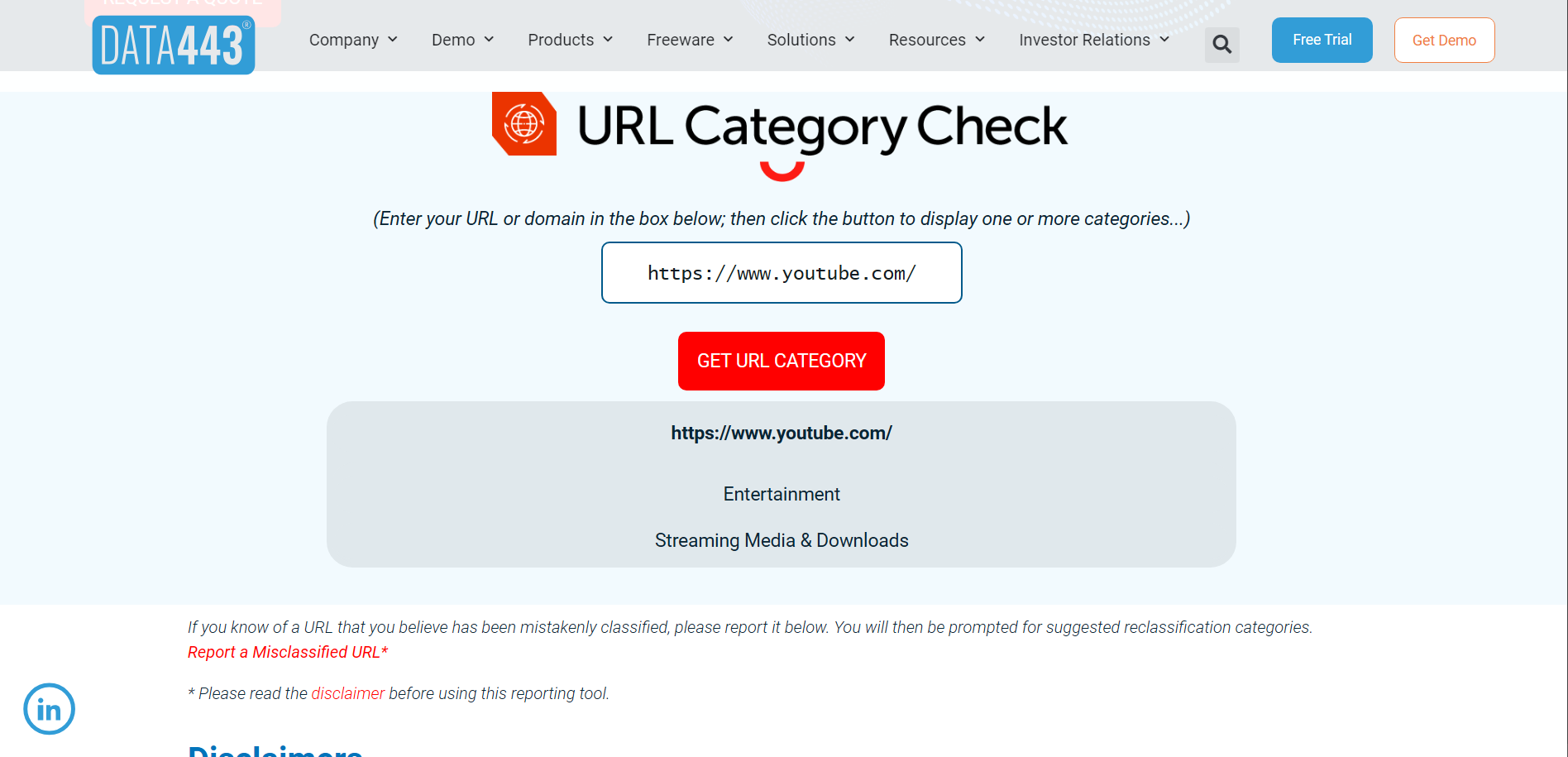The width and height of the screenshot is (1568, 757).
Task: Click the DATA443 logo
Action: (x=174, y=45)
